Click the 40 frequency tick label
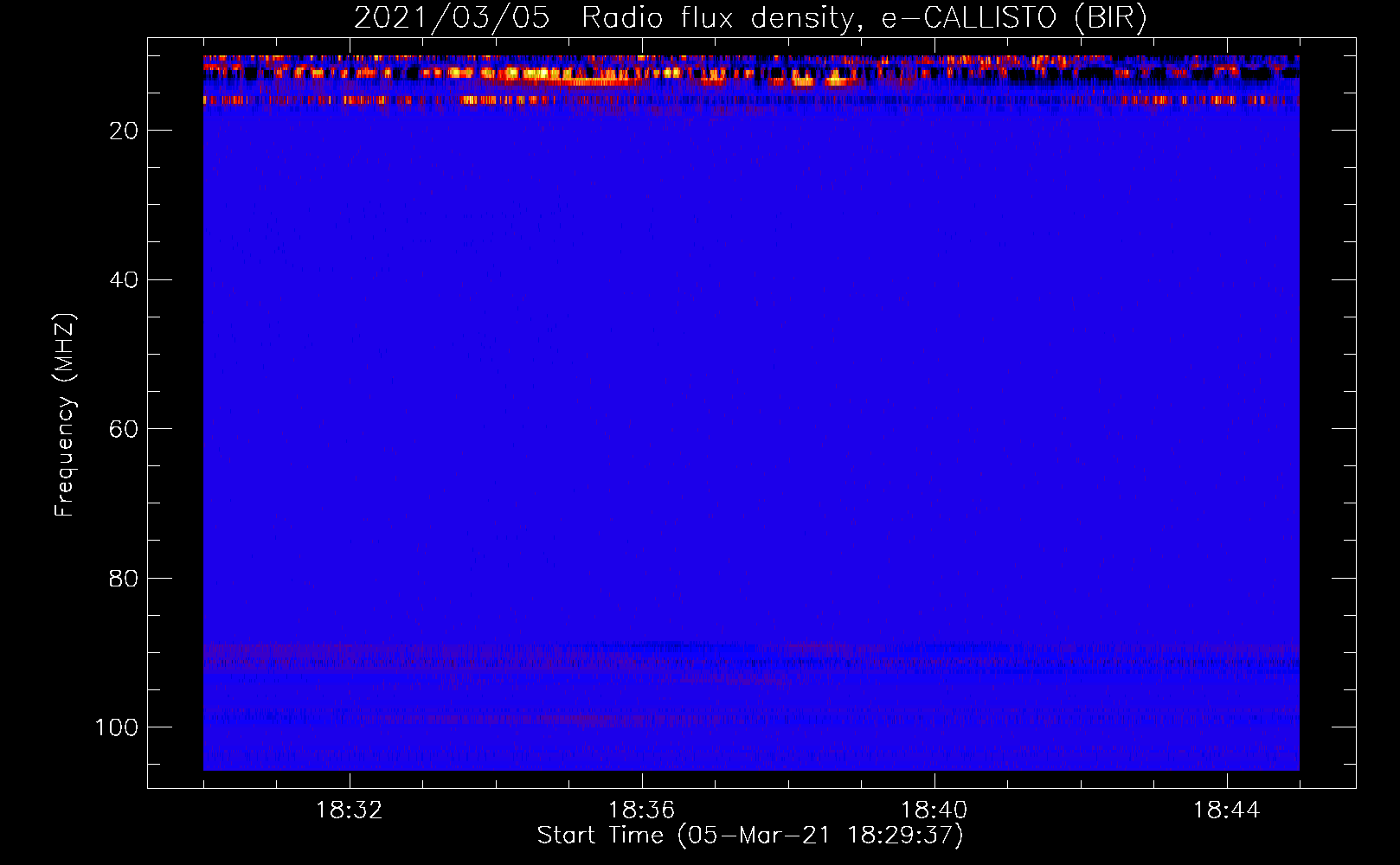This screenshot has width=1400, height=865. click(x=124, y=280)
